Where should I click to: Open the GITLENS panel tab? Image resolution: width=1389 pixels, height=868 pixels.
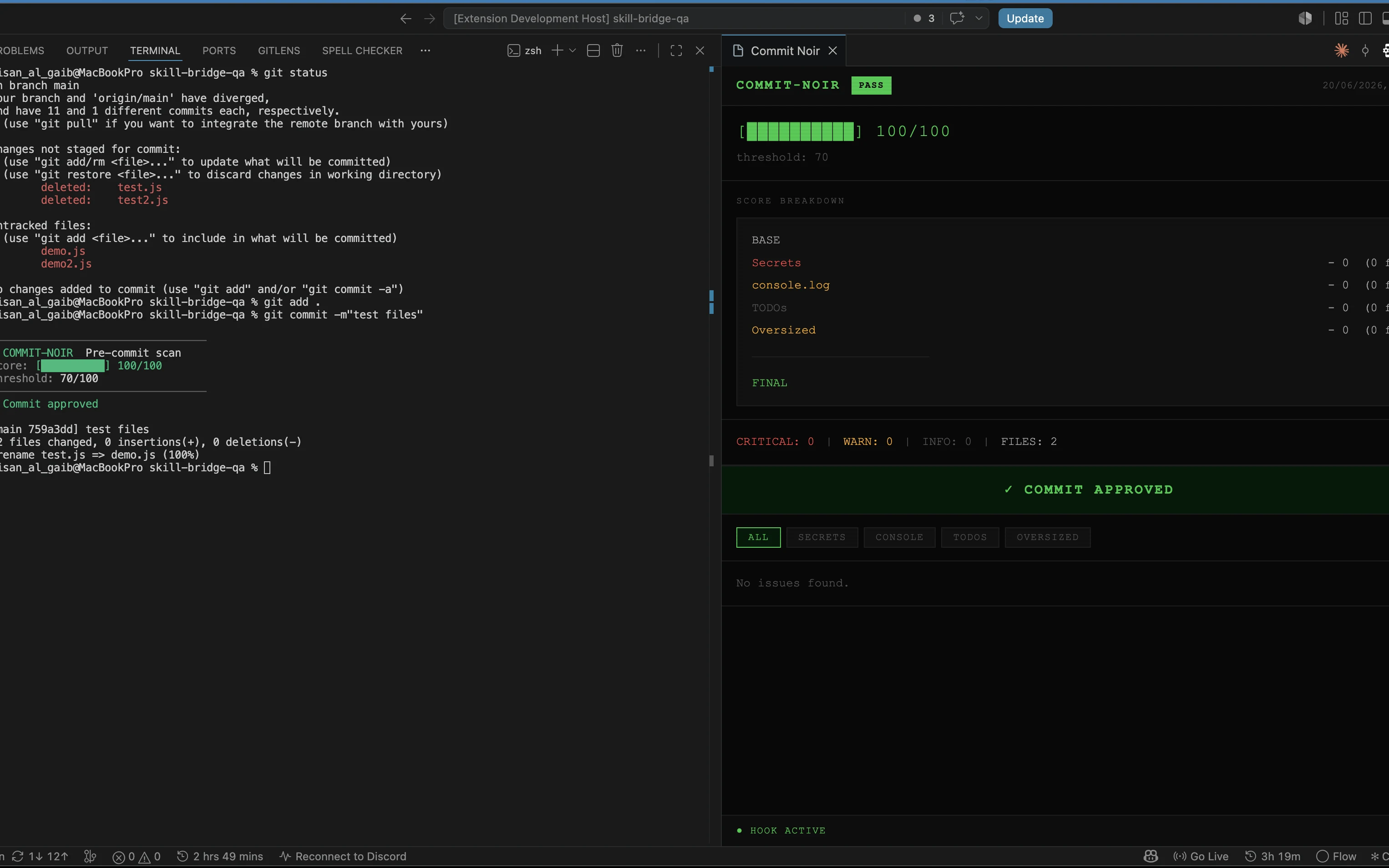(x=279, y=50)
